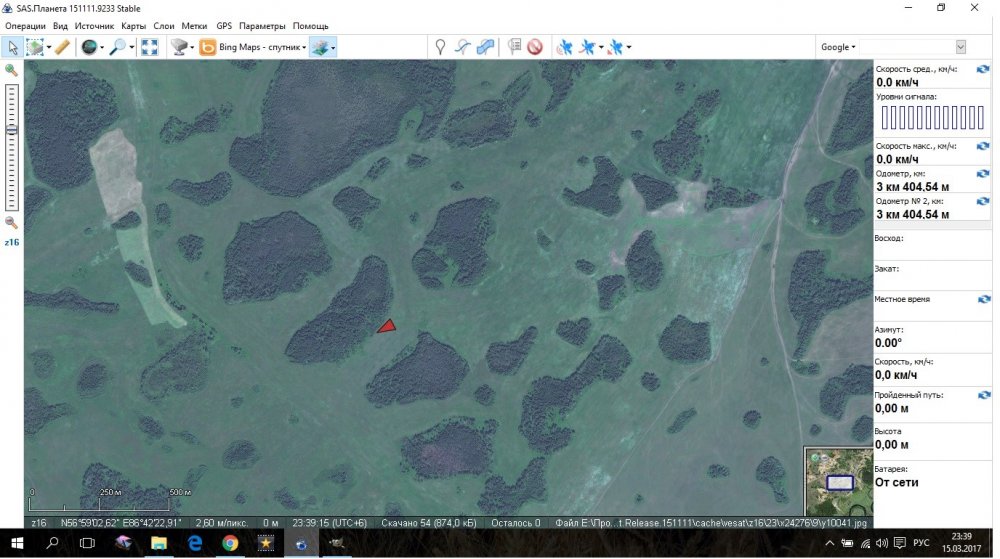Select the add path tool
The width and height of the screenshot is (1000, 559).
(x=462, y=47)
